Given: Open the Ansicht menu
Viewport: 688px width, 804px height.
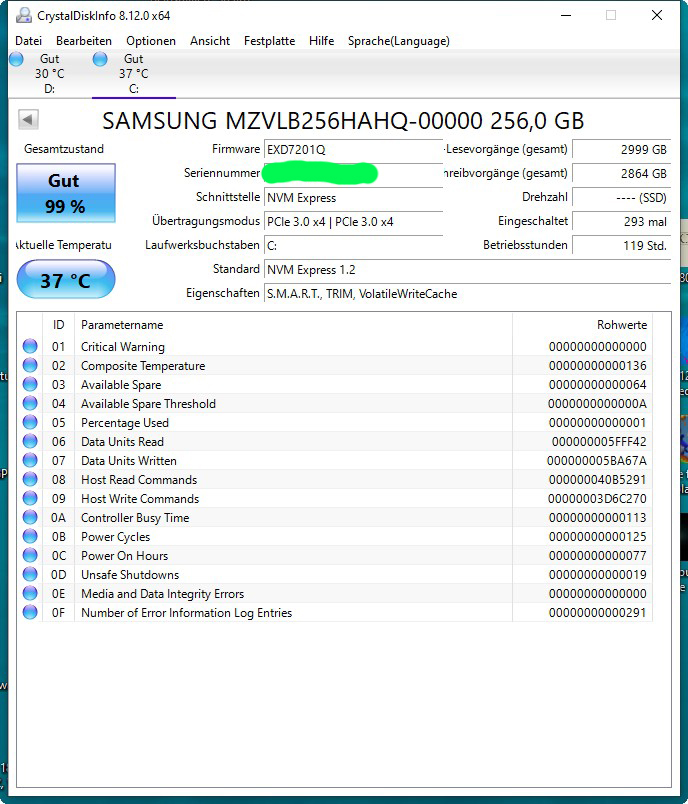Looking at the screenshot, I should 210,41.
